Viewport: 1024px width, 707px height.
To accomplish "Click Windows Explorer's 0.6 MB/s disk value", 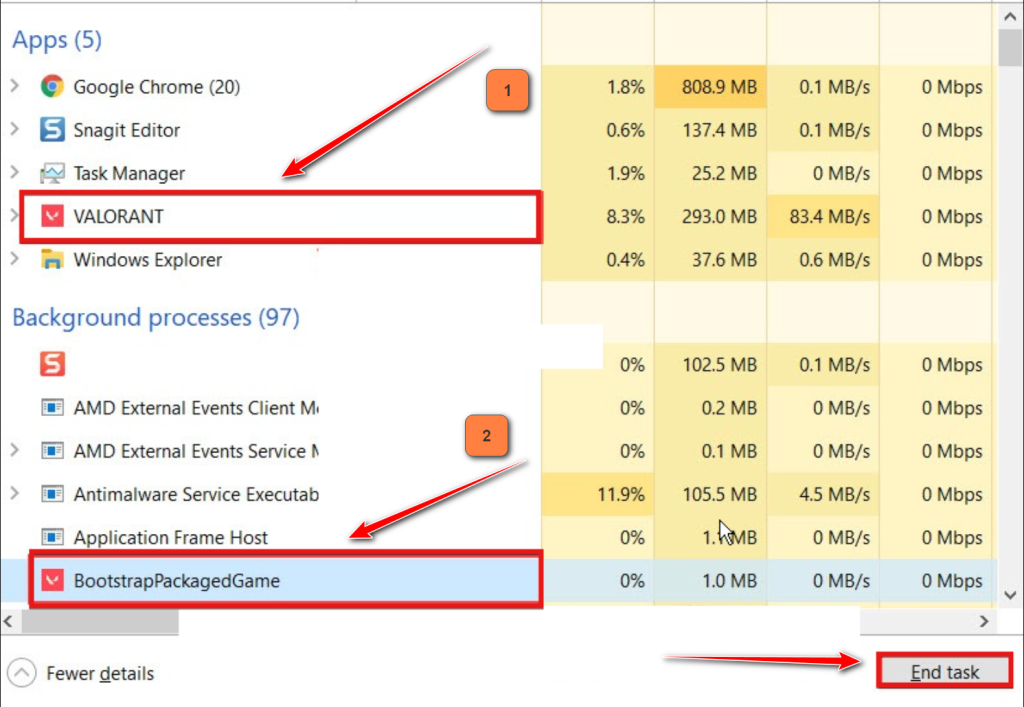I will tap(835, 259).
